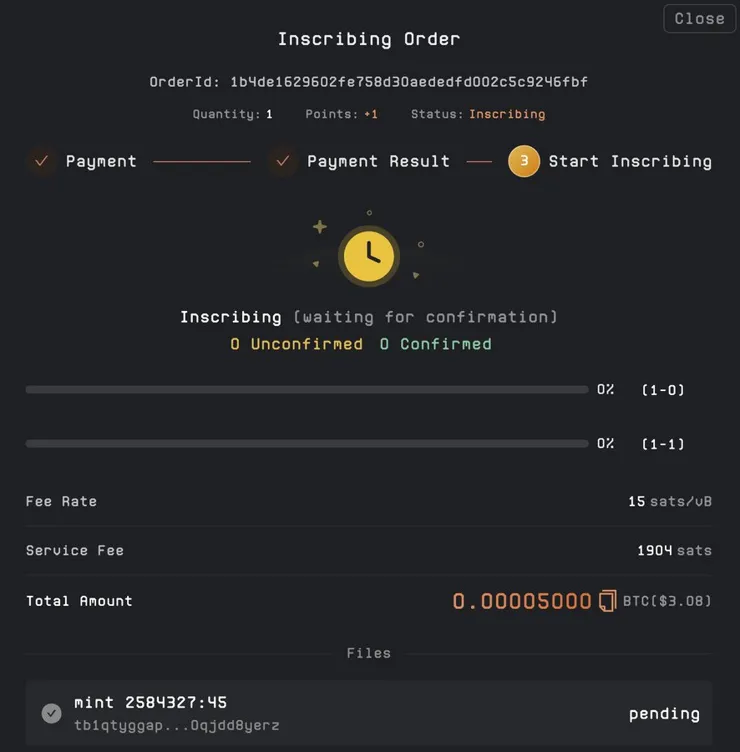The width and height of the screenshot is (740, 752).
Task: Click the yellow clock waiting icon
Action: click(x=369, y=255)
